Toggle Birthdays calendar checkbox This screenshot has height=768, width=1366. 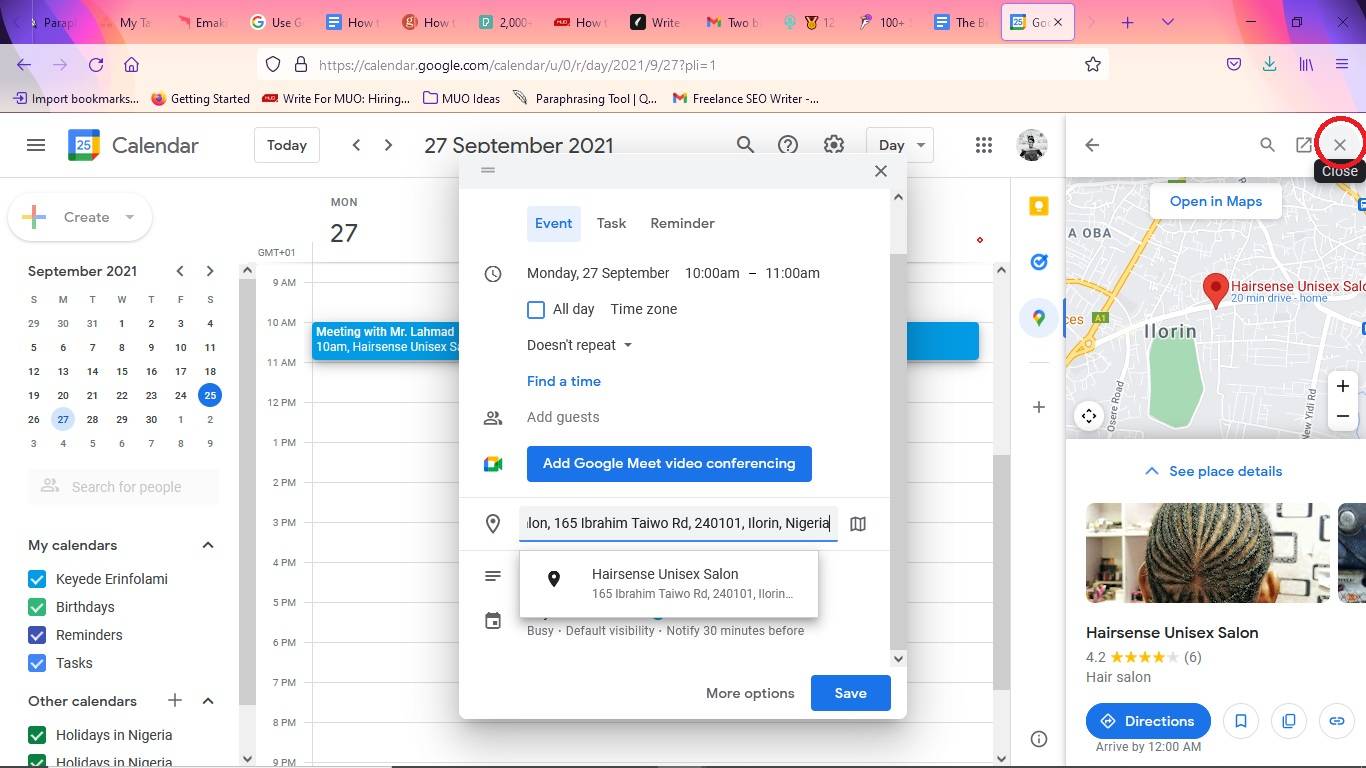(37, 607)
